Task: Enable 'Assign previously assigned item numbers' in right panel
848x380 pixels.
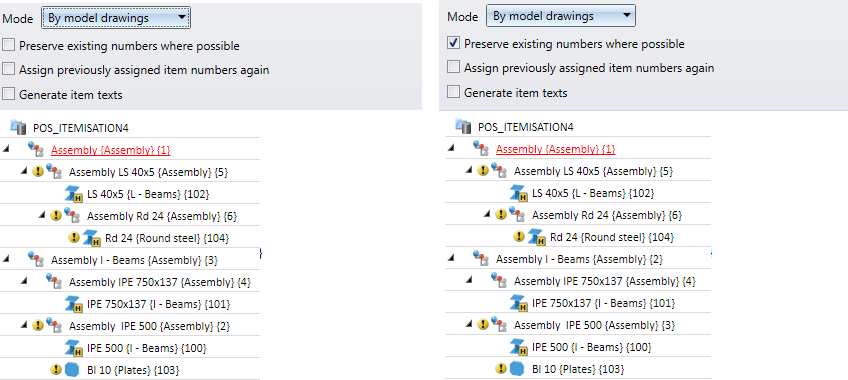Action: pos(454,68)
